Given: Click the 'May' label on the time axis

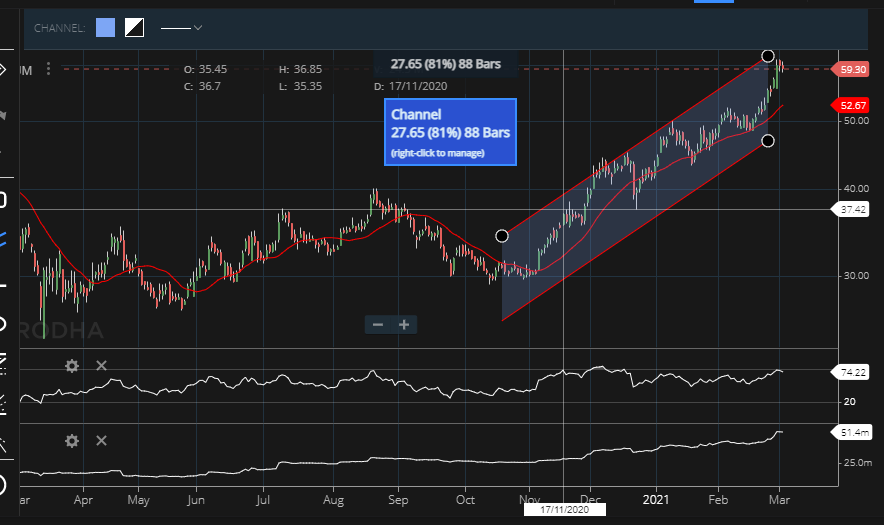Looking at the screenshot, I should [138, 500].
